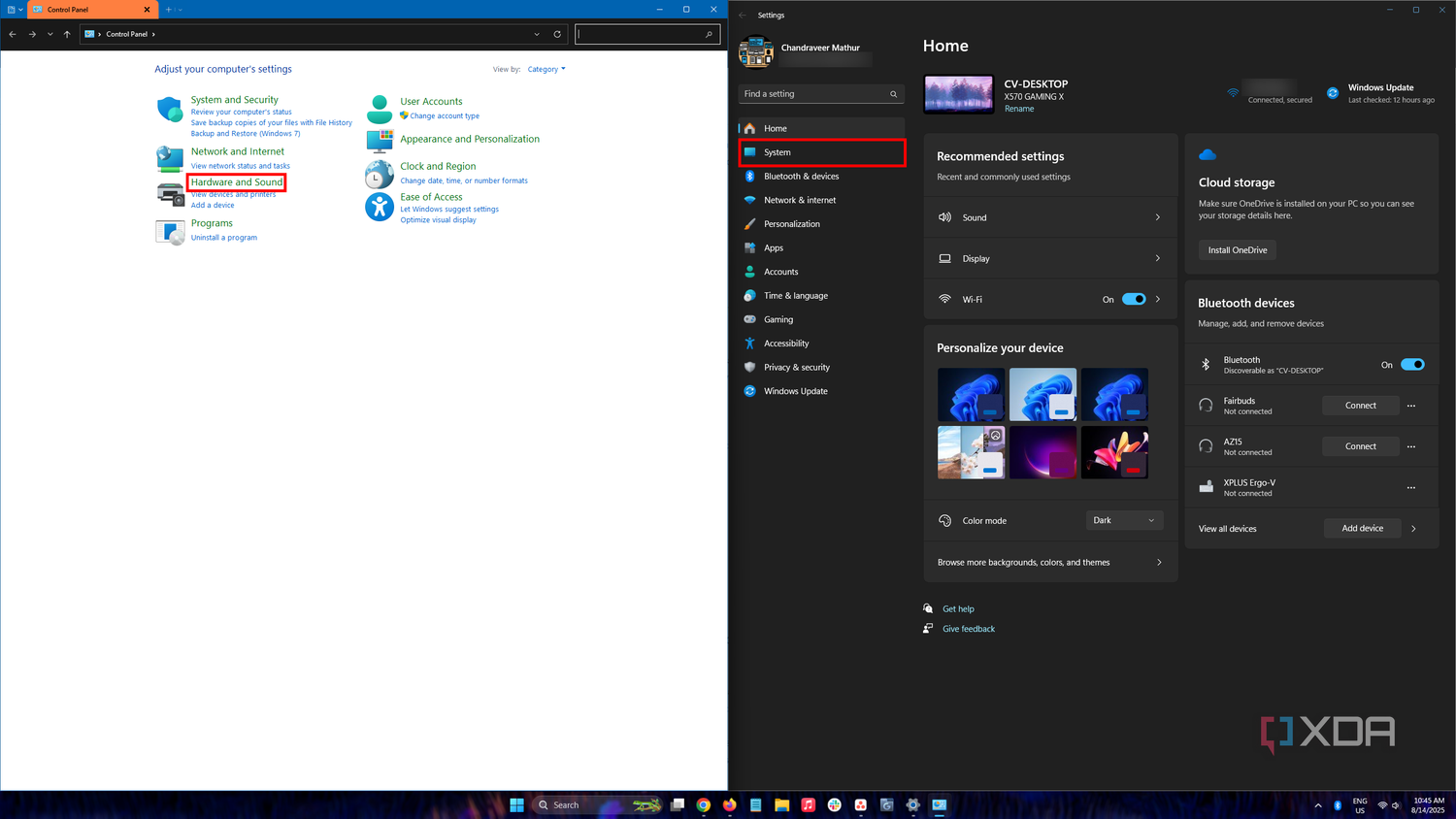Open Task View from the taskbar
The height and width of the screenshot is (819, 1456).
678,804
